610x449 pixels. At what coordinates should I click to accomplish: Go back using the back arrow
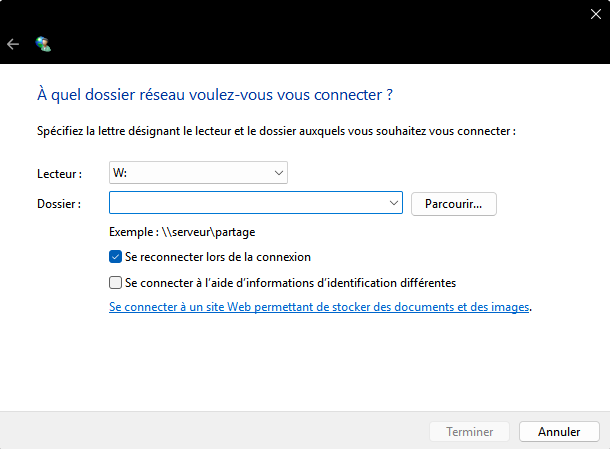coord(13,44)
